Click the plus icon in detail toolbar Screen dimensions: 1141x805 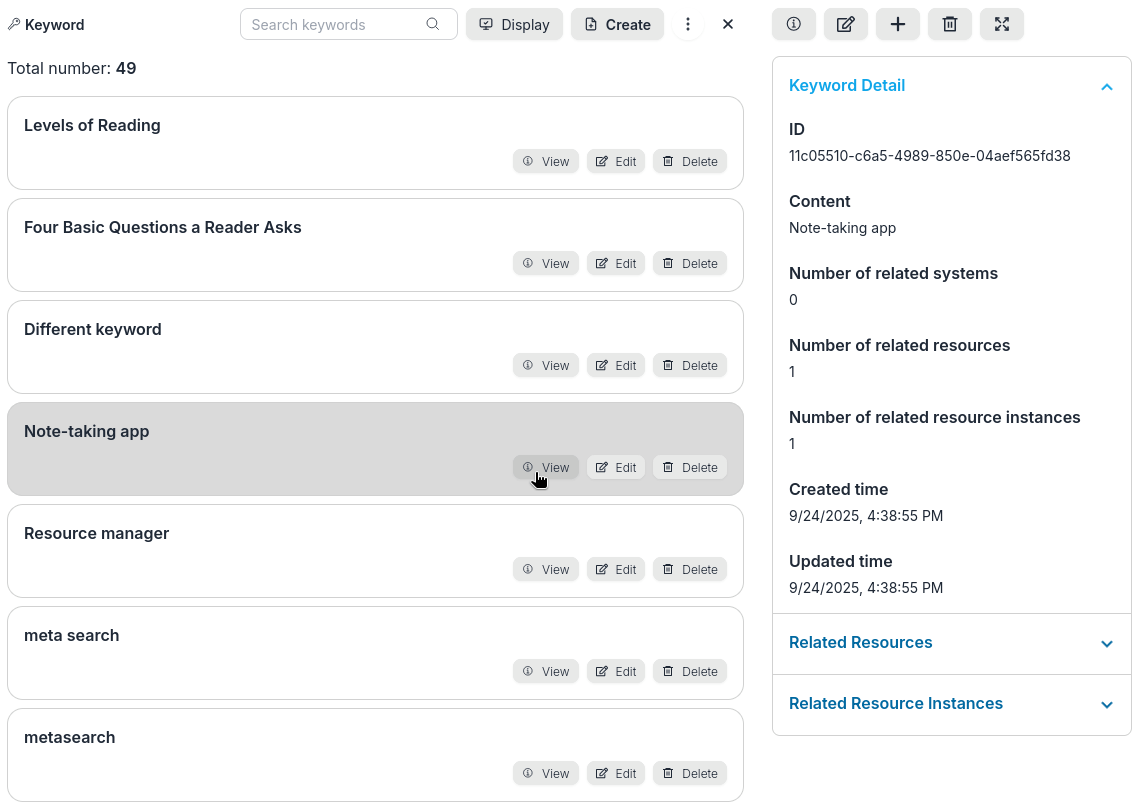[x=898, y=24]
